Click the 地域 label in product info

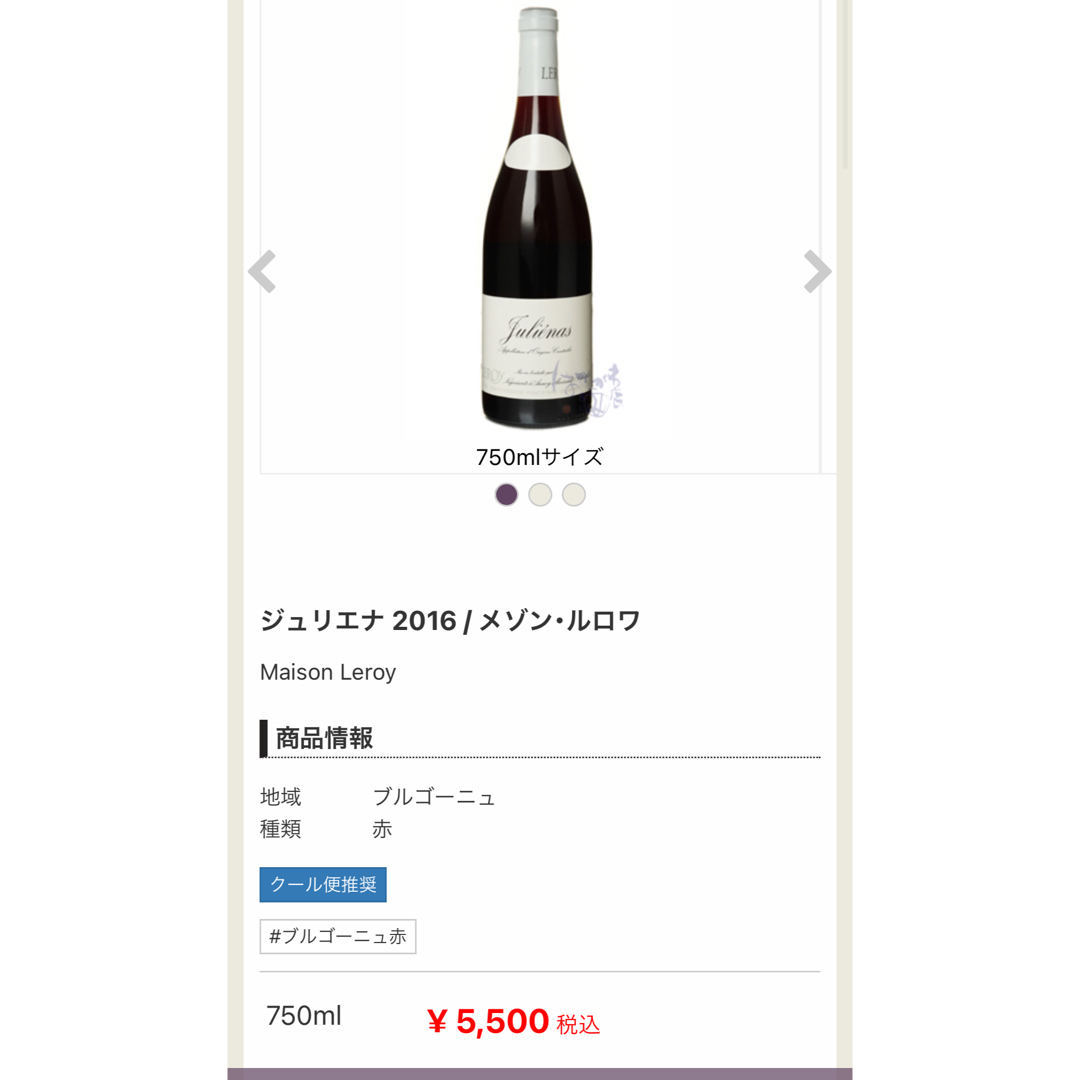[280, 797]
